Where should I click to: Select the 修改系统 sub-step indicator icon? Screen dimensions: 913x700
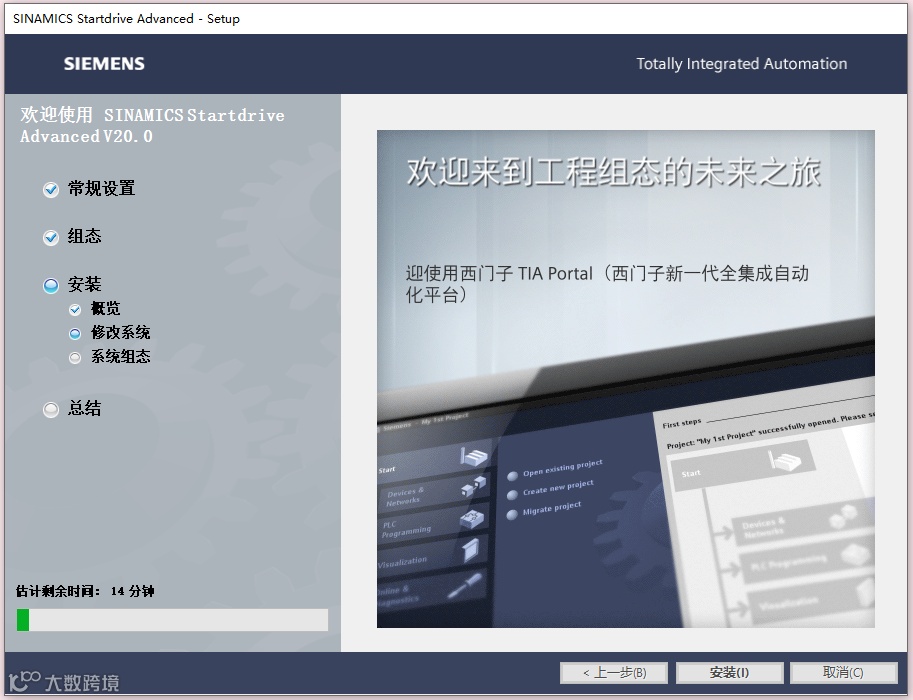click(x=75, y=334)
